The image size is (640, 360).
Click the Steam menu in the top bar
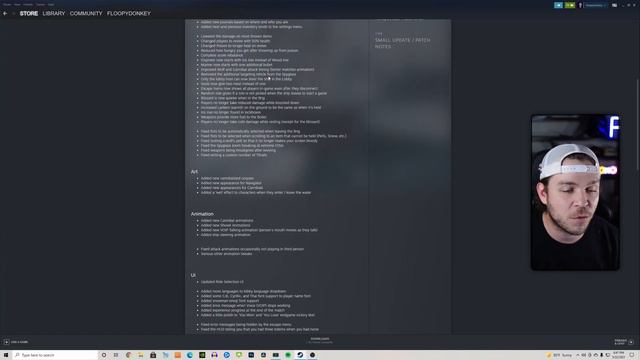coord(7,4)
